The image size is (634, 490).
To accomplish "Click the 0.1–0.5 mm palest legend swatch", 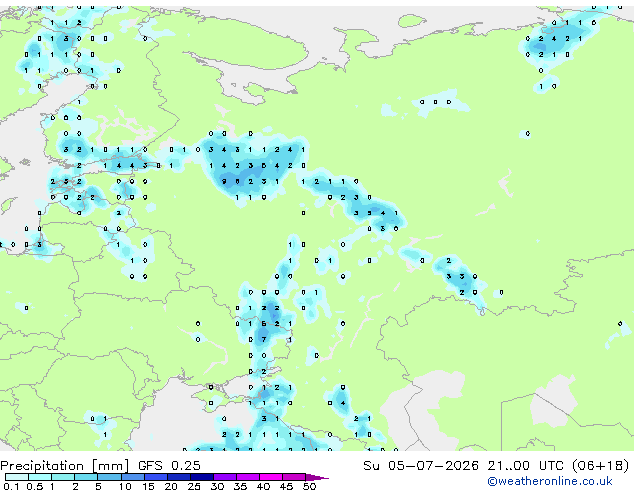I will click(x=17, y=477).
